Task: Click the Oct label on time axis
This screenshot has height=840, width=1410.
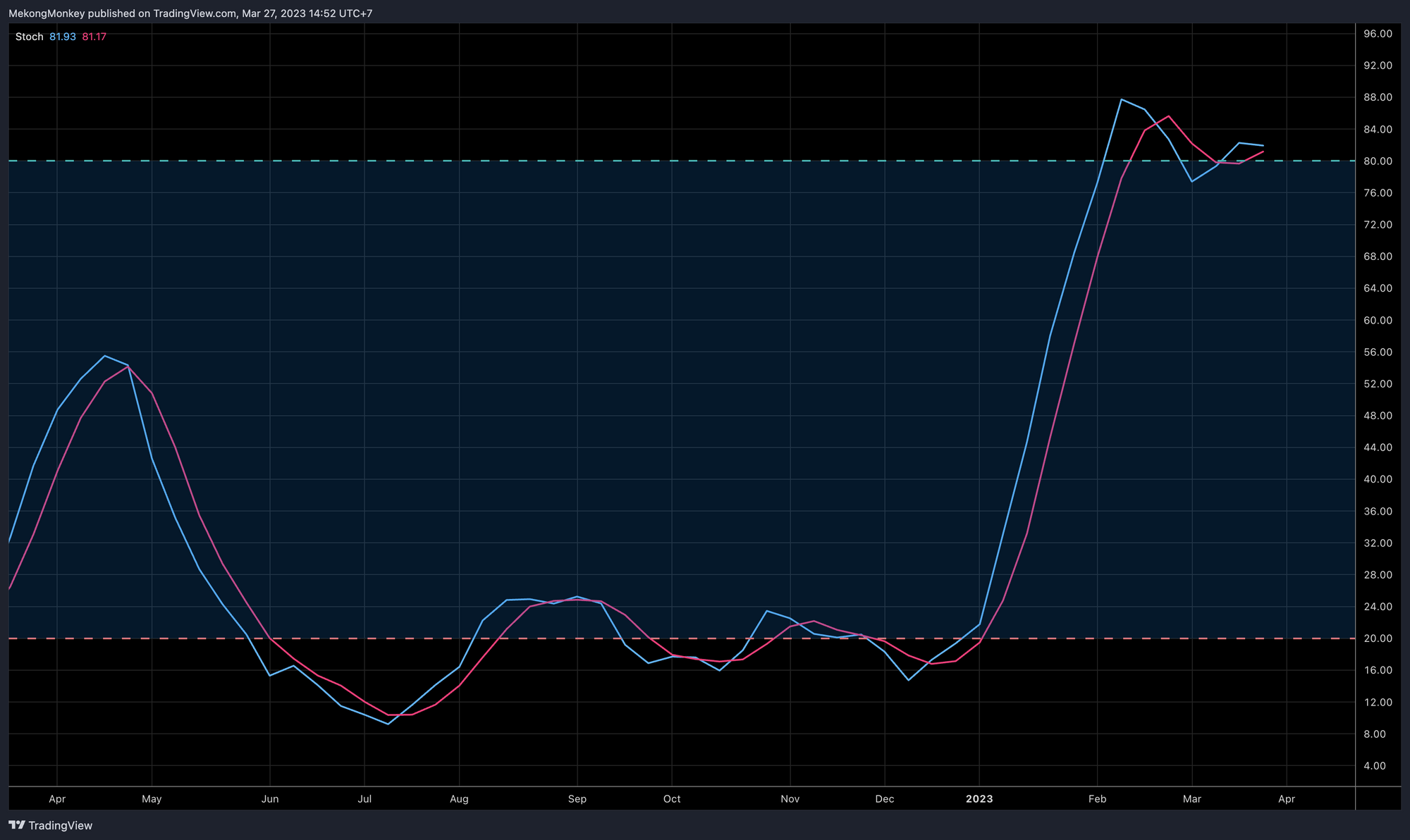Action: tap(672, 799)
